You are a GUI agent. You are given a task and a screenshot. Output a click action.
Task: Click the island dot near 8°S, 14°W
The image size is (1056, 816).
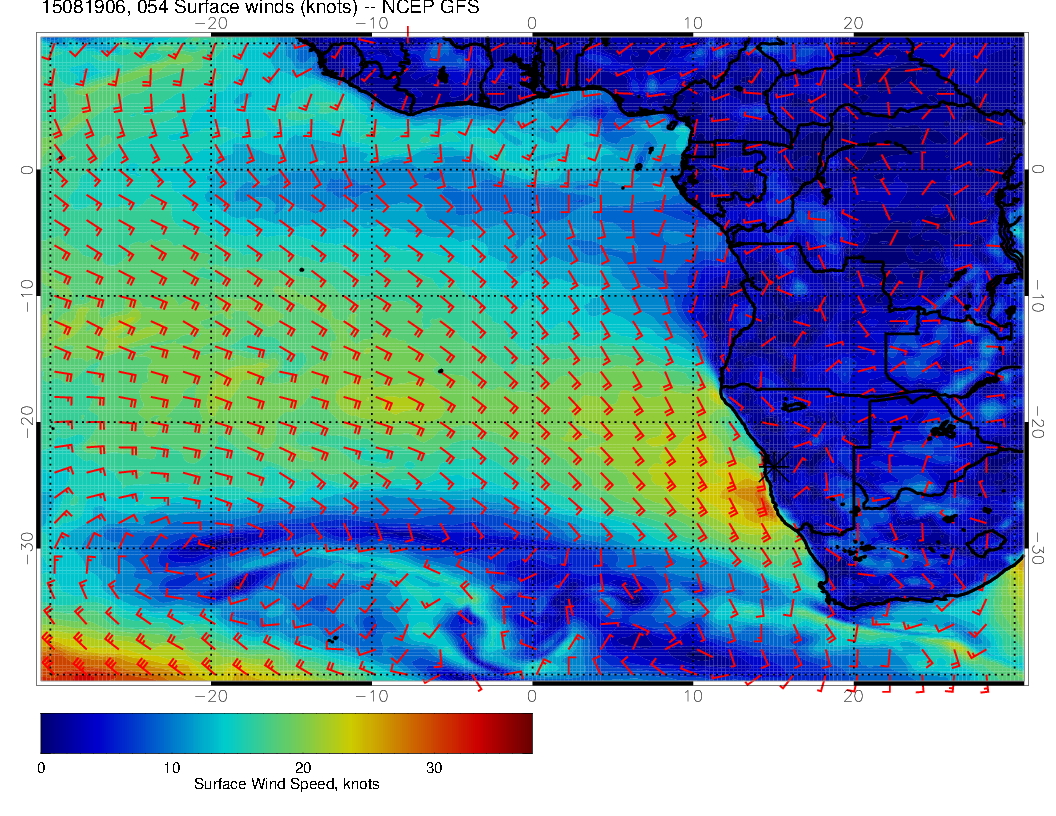coord(301,270)
